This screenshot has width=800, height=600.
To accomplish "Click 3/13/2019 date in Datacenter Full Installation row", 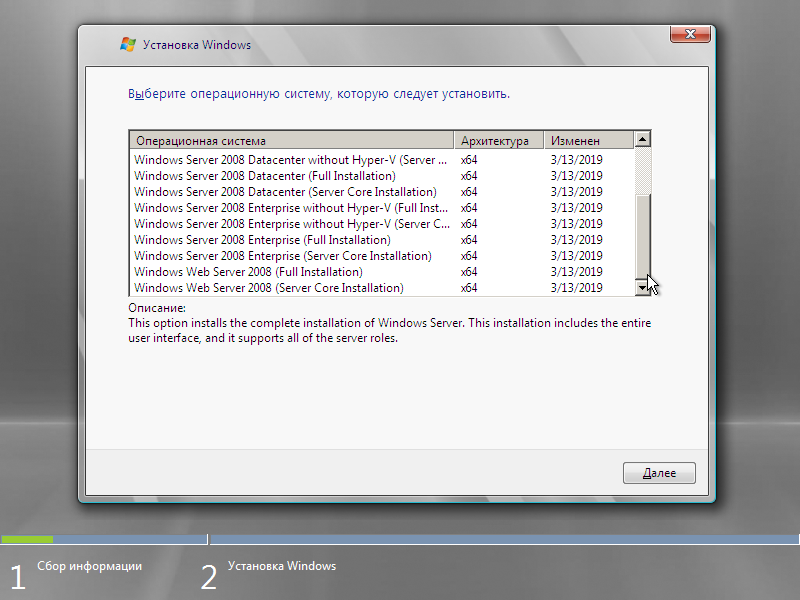I will (577, 176).
